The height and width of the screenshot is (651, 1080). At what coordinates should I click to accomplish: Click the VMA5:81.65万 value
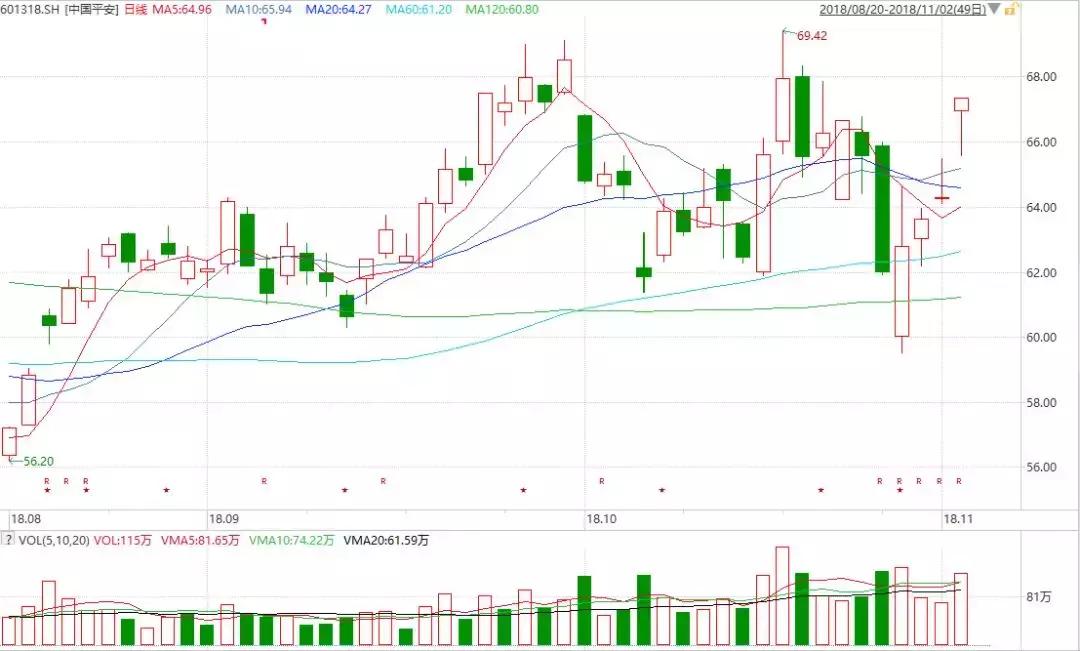tap(200, 541)
